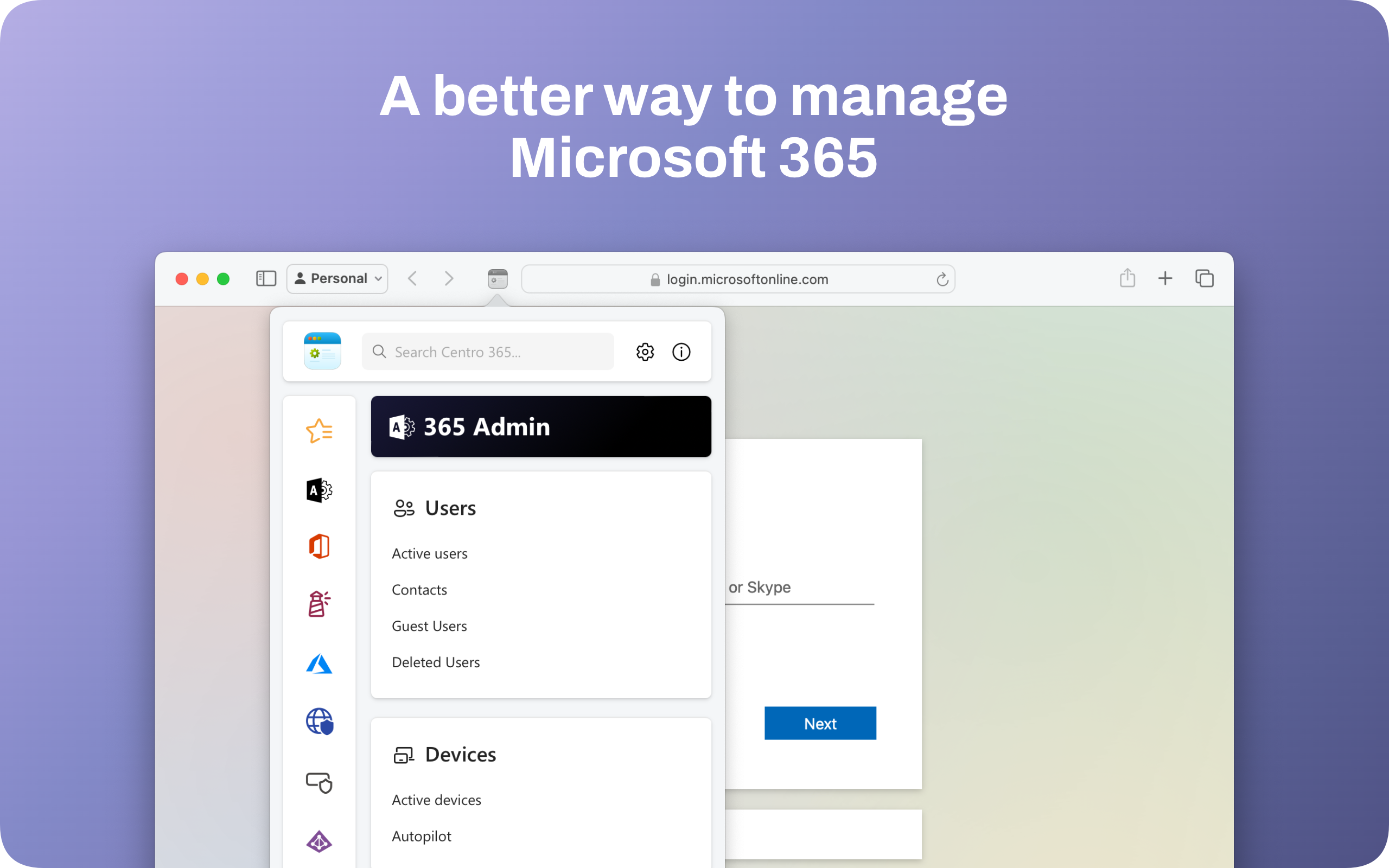Select the Azure sidebar icon
The width and height of the screenshot is (1389, 868).
319,664
